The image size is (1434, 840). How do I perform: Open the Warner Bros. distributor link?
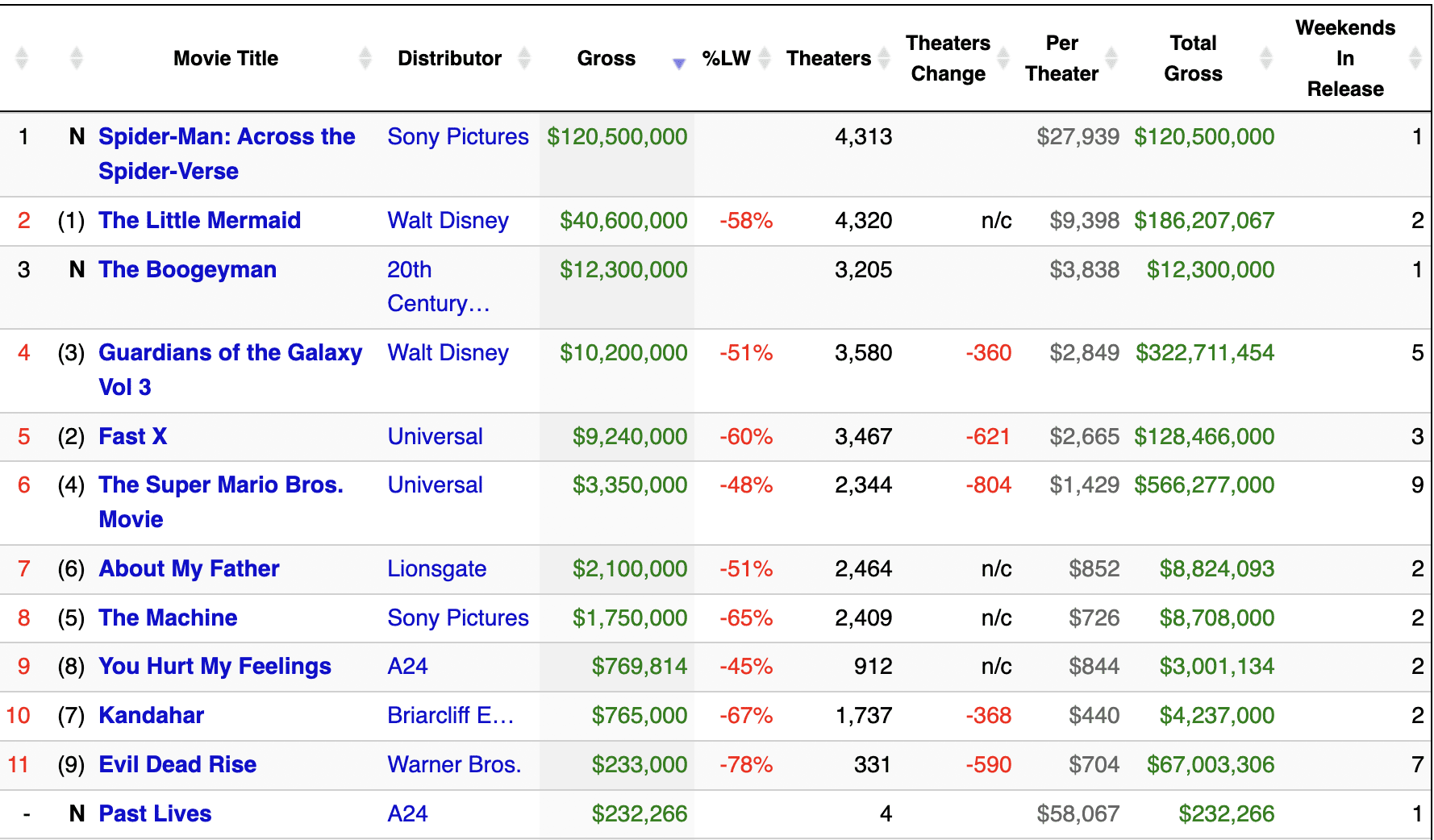454,765
